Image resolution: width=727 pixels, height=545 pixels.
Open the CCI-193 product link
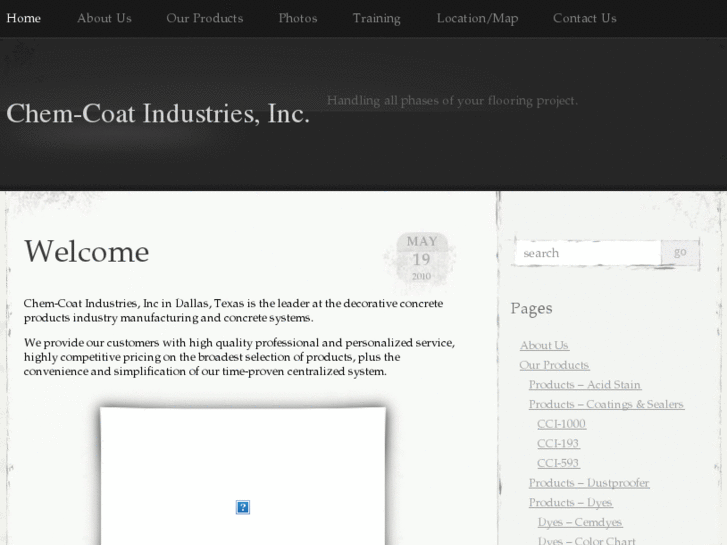(x=558, y=443)
